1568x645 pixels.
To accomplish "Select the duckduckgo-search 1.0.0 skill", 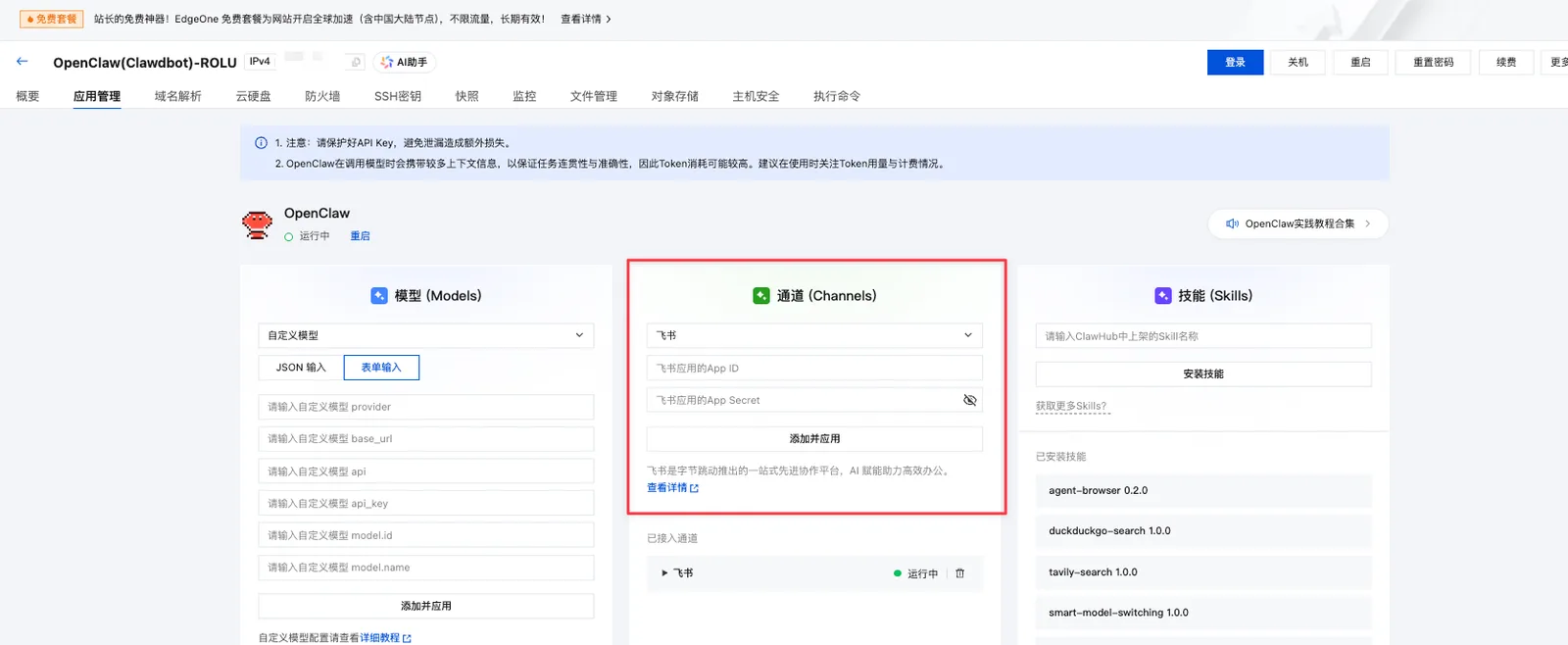I will 1203,531.
